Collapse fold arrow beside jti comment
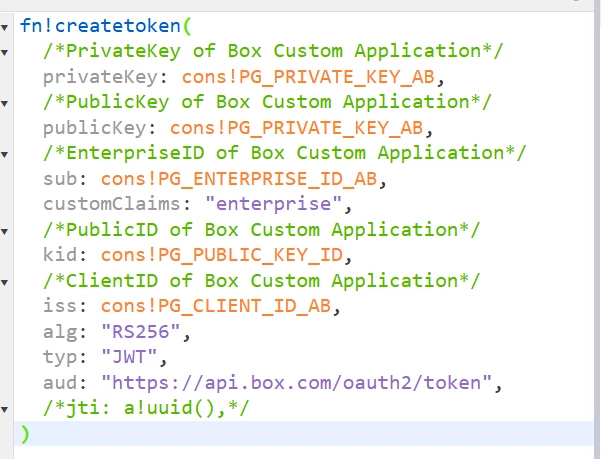Viewport: 604px width, 459px height. 5,410
